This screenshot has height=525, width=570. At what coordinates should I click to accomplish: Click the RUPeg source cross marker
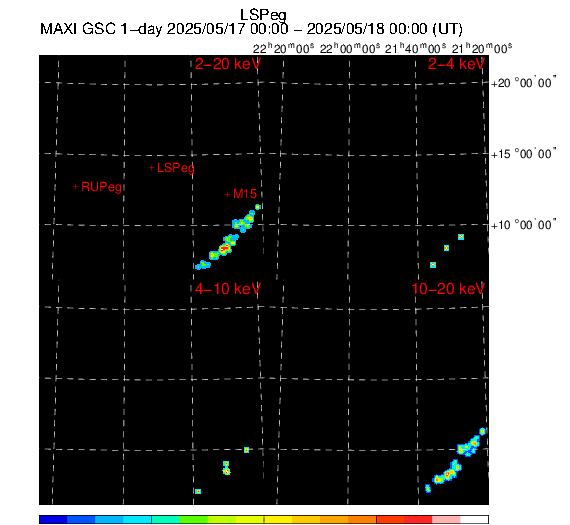[x=76, y=187]
